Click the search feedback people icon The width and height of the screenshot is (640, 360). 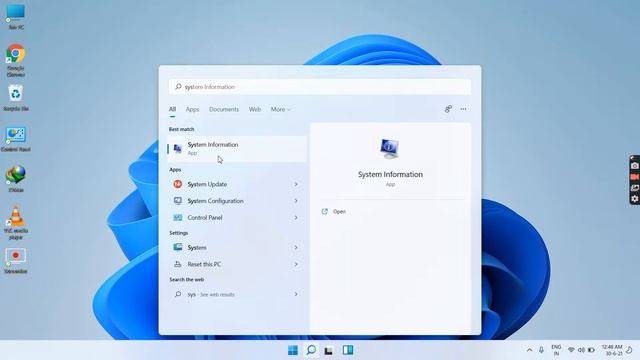[x=448, y=109]
